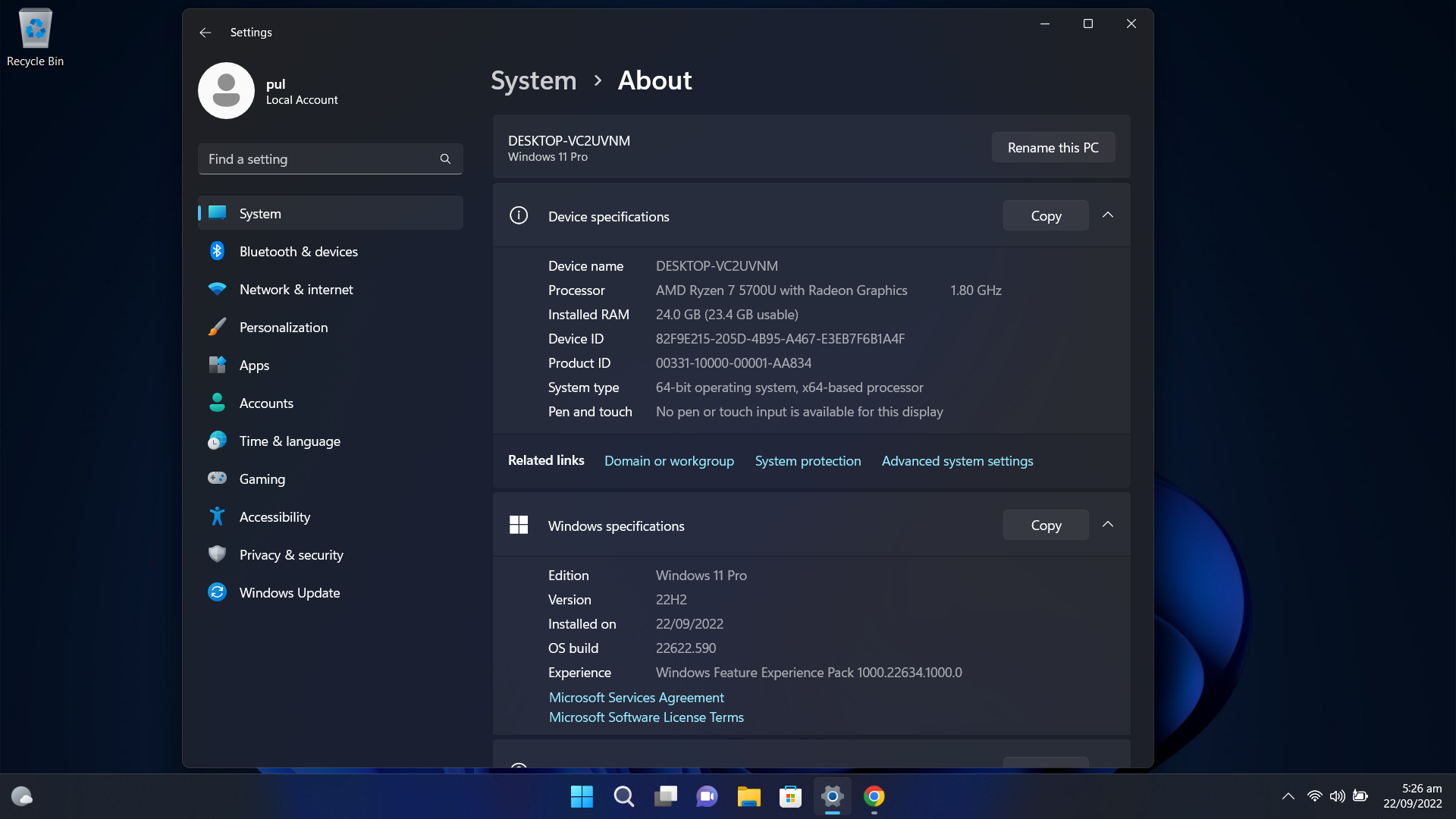Click the search magnifier in Find a setting

445,159
